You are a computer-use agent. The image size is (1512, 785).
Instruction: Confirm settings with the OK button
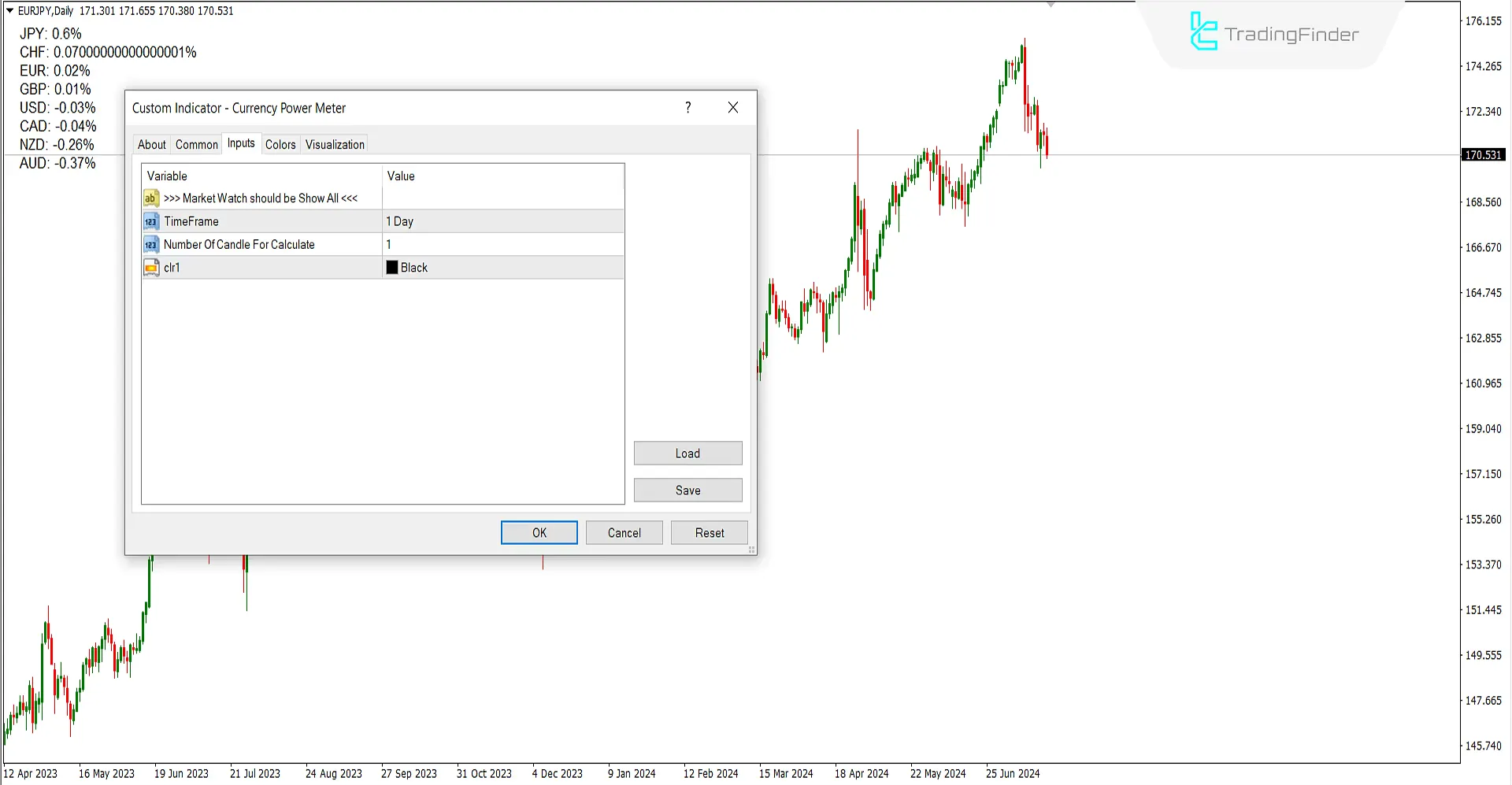(539, 532)
